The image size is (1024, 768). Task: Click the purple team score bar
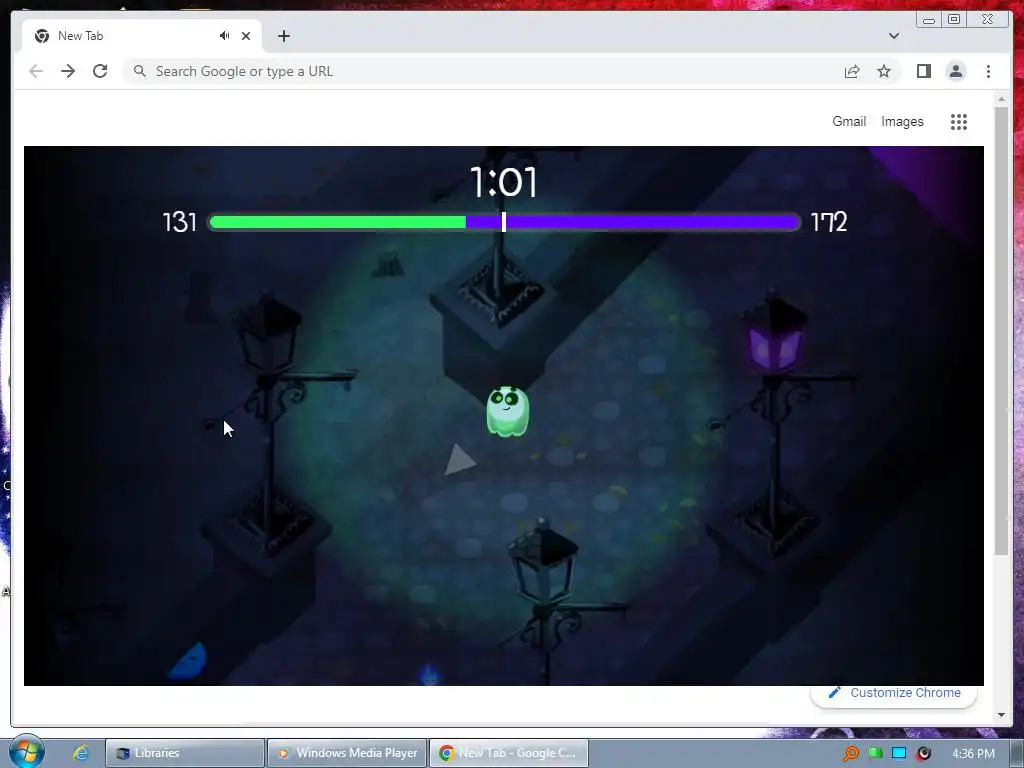pos(632,222)
